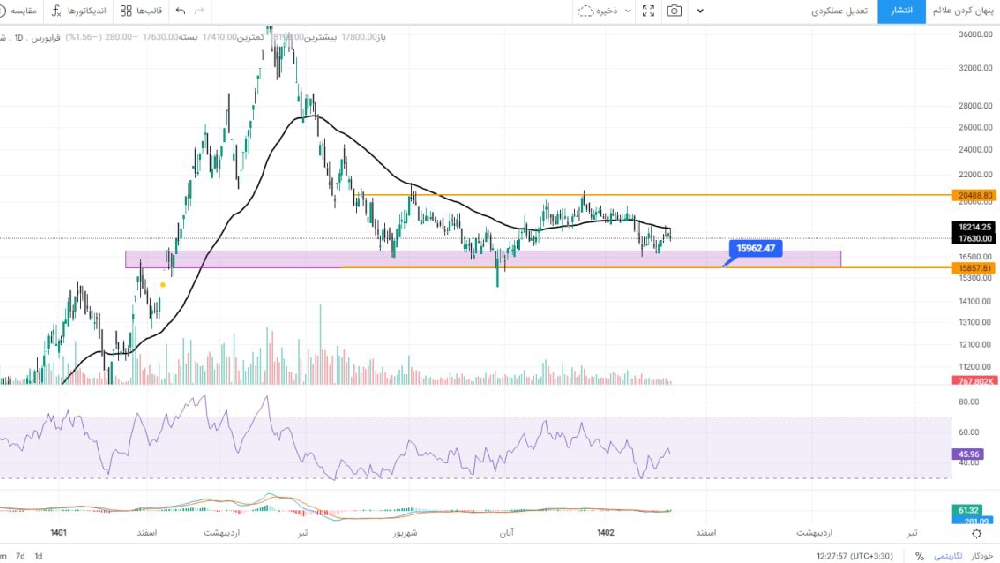Click the current price label 17630.00
The image size is (1000, 563).
[973, 238]
